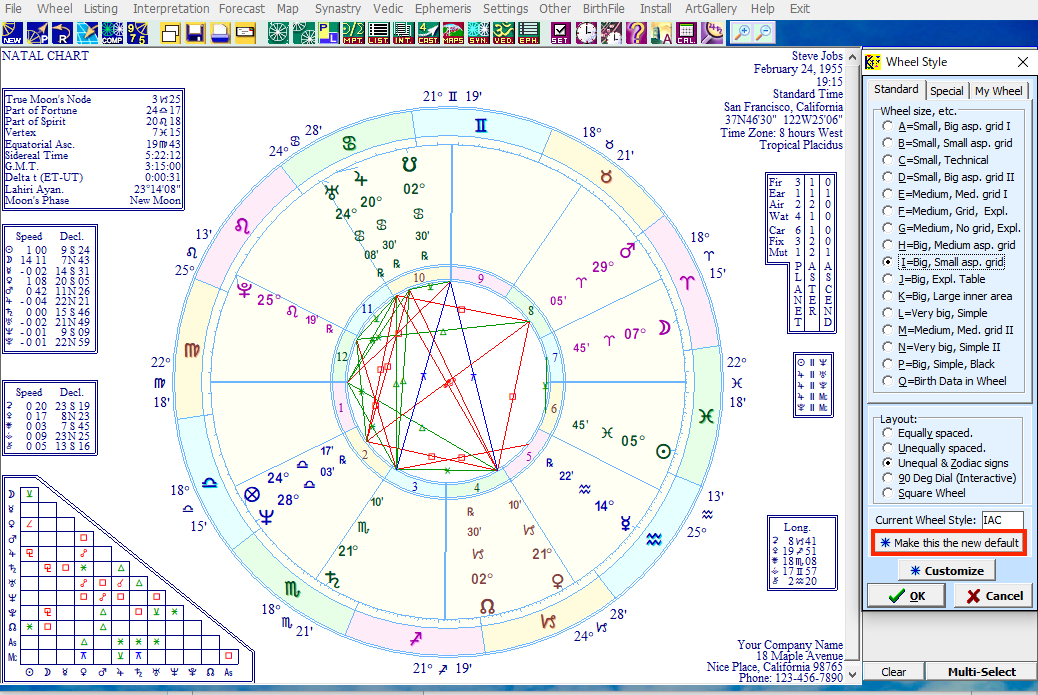This screenshot has height=695, width=1038.
Task: Select P=Big, Simple, Black wheel style
Action: tap(939, 364)
